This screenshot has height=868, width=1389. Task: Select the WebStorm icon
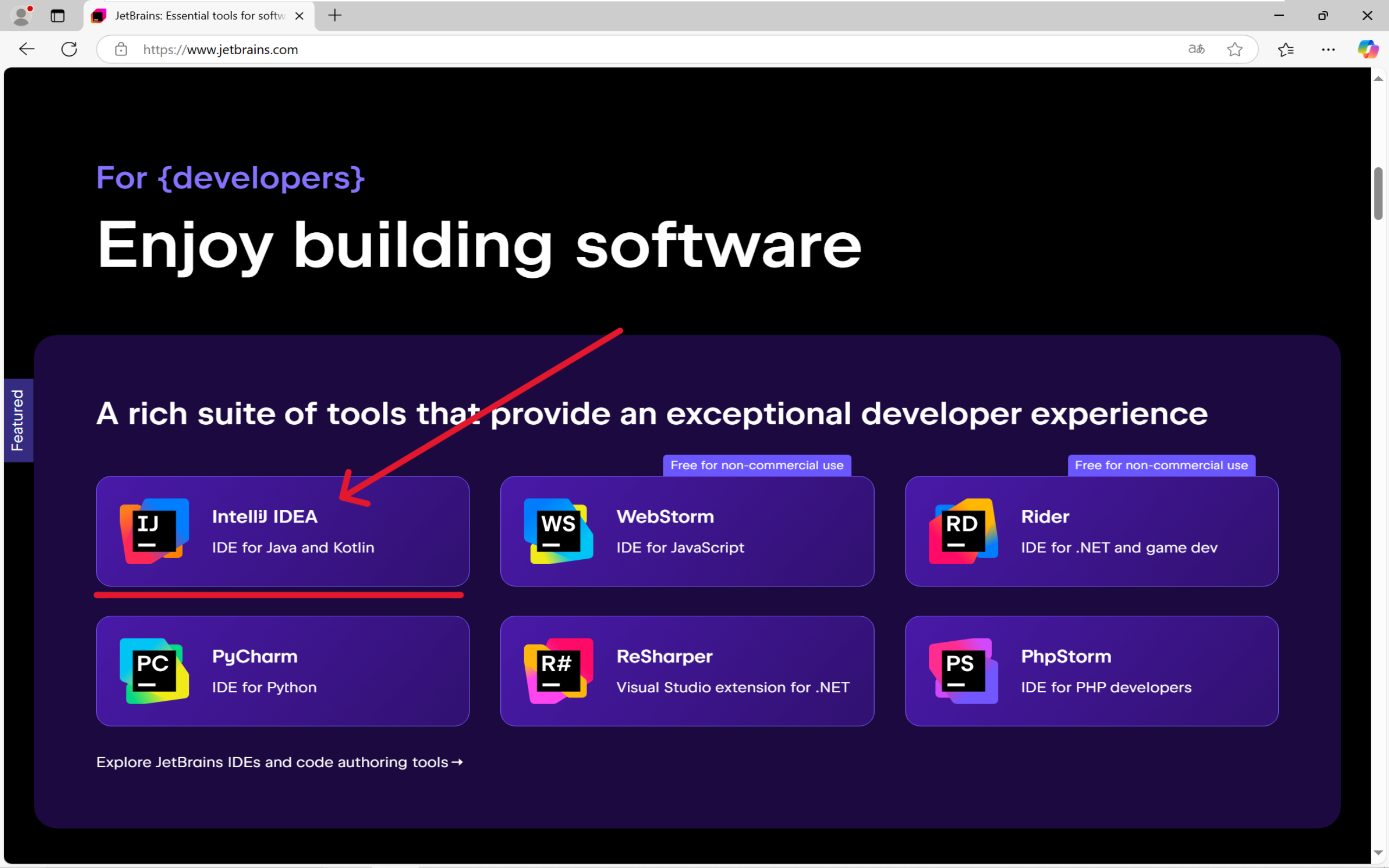pos(556,530)
